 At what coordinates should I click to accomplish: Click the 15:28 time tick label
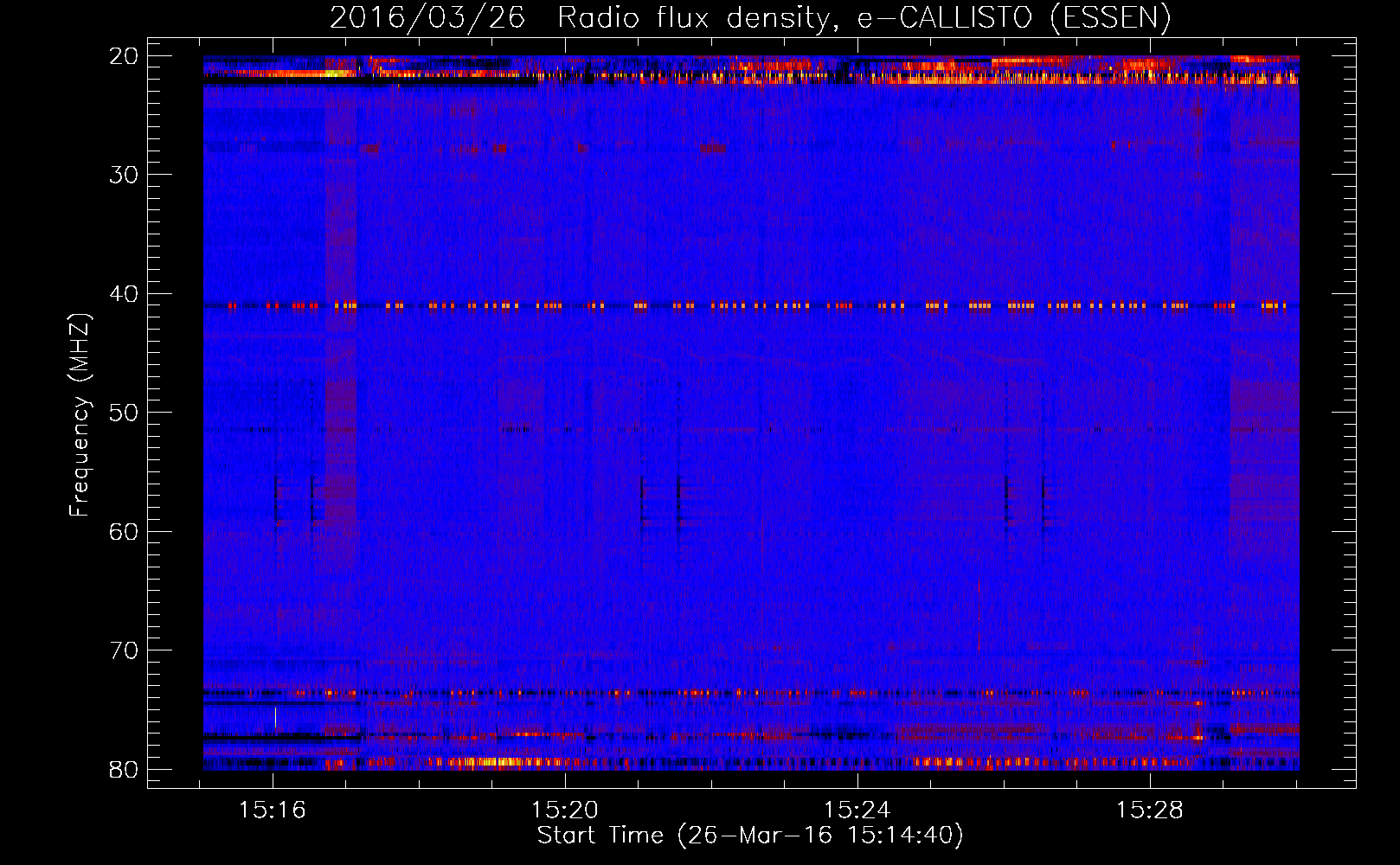point(1150,811)
